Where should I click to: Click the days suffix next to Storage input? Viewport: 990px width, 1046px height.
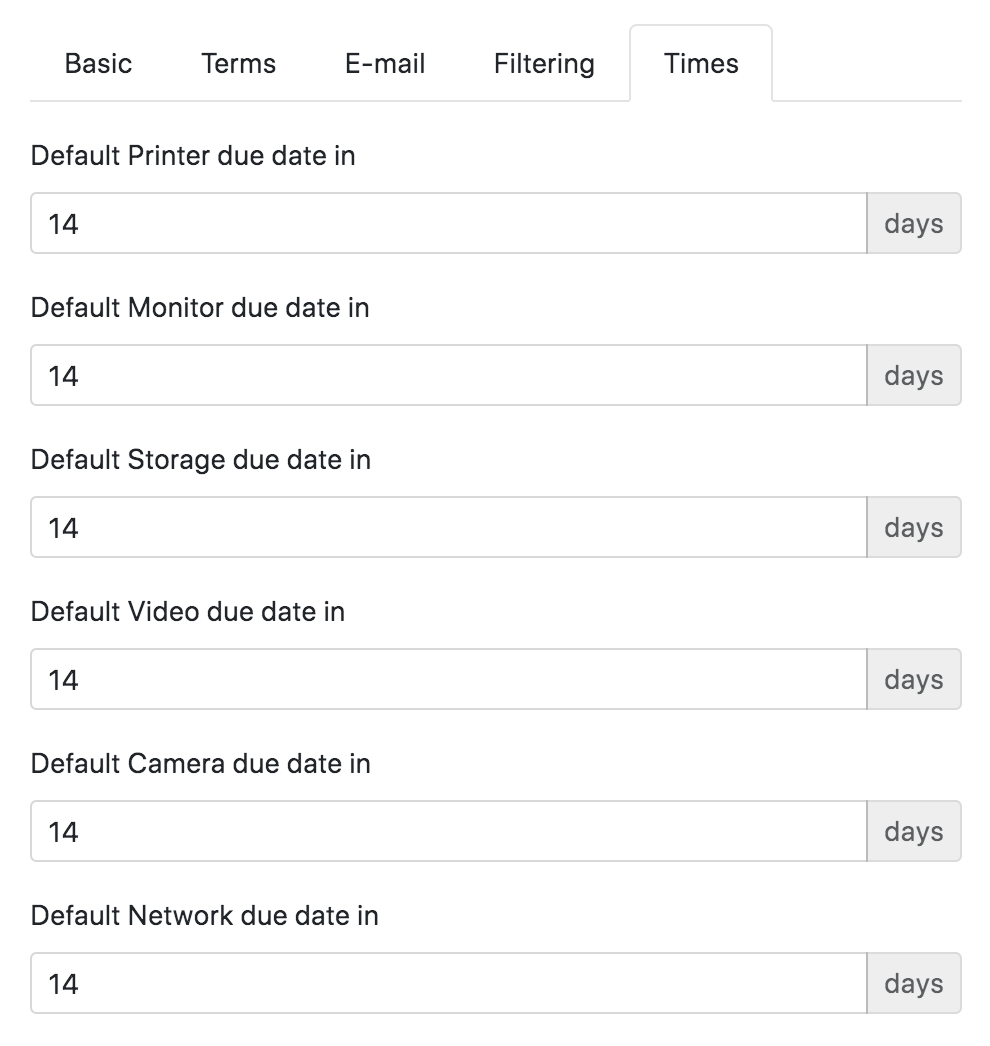click(x=913, y=527)
